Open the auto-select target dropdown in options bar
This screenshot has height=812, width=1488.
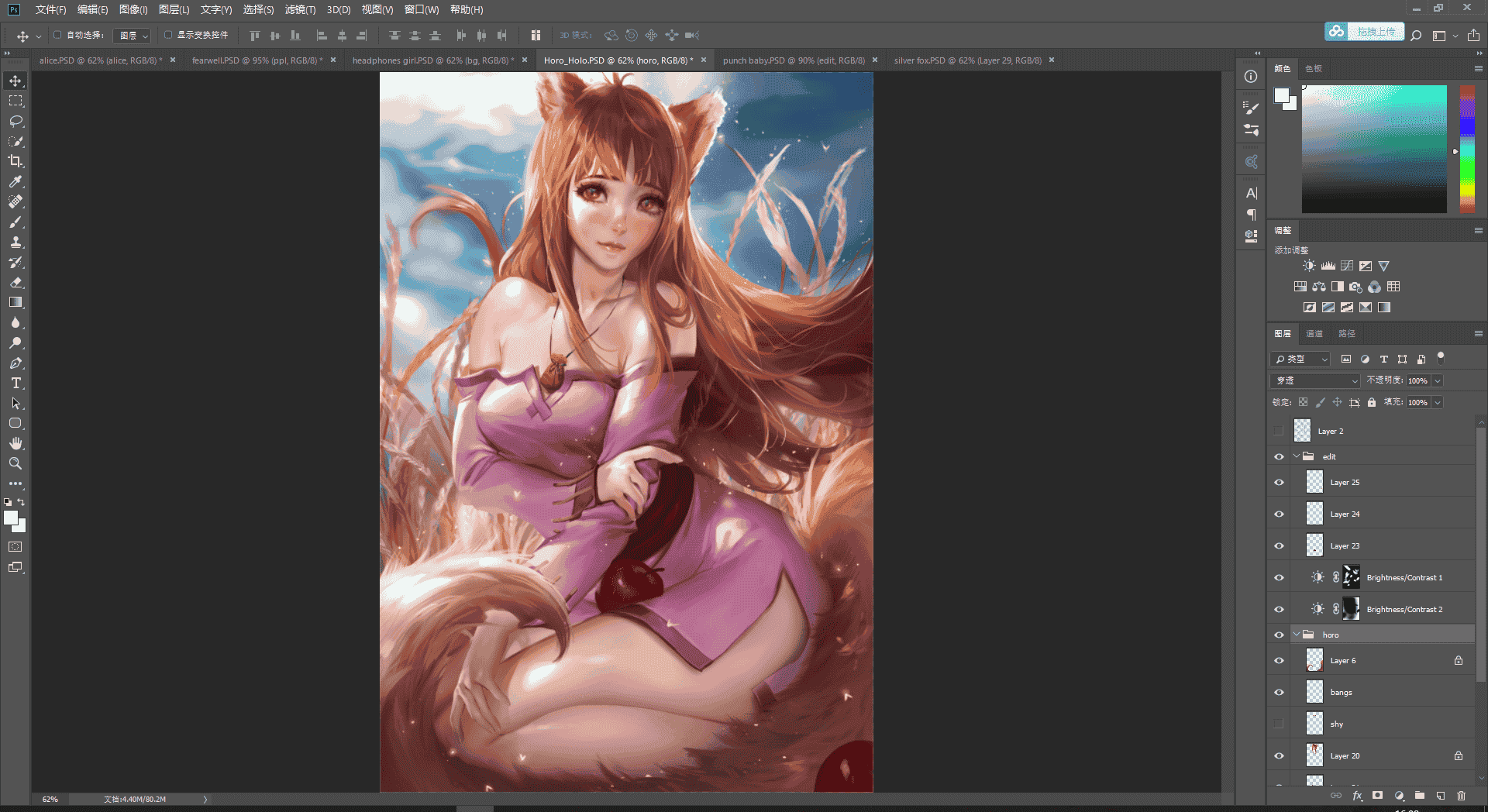pyautogui.click(x=132, y=36)
